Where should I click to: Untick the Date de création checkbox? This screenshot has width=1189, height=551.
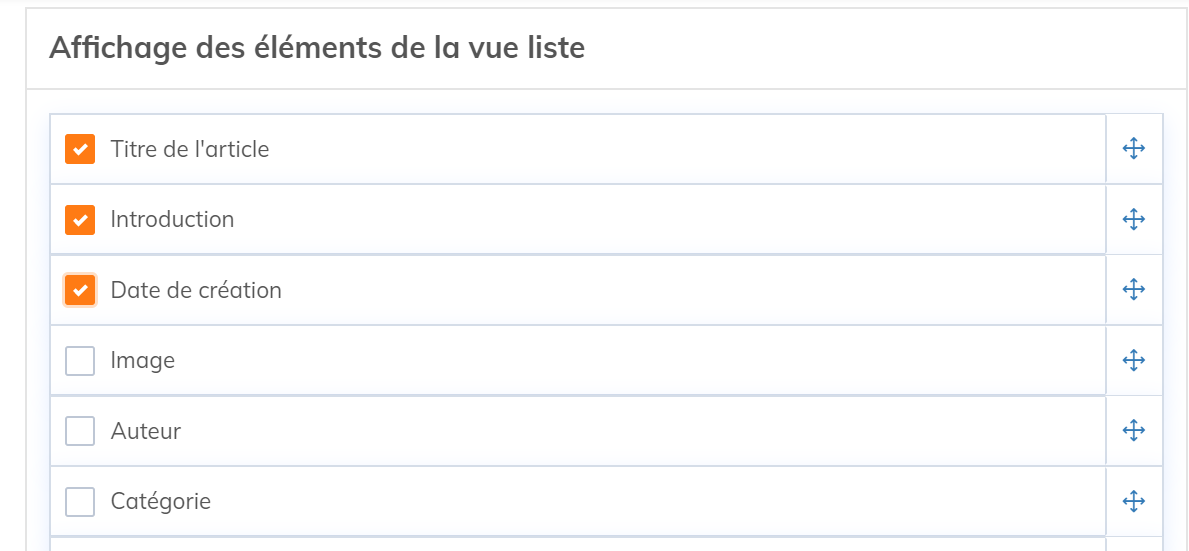pos(80,290)
